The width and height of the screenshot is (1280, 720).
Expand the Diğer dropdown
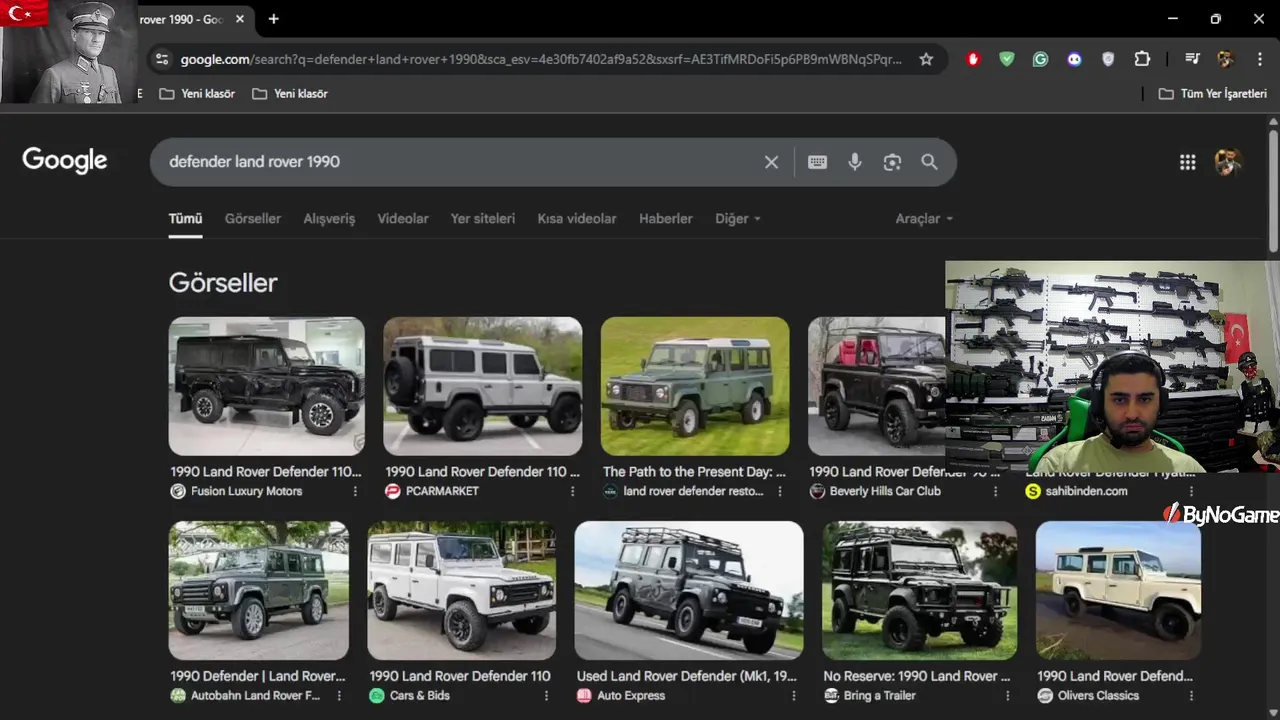coord(738,218)
